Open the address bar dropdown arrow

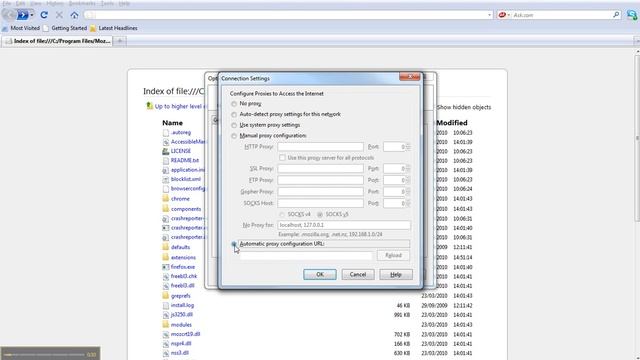pyautogui.click(x=489, y=15)
